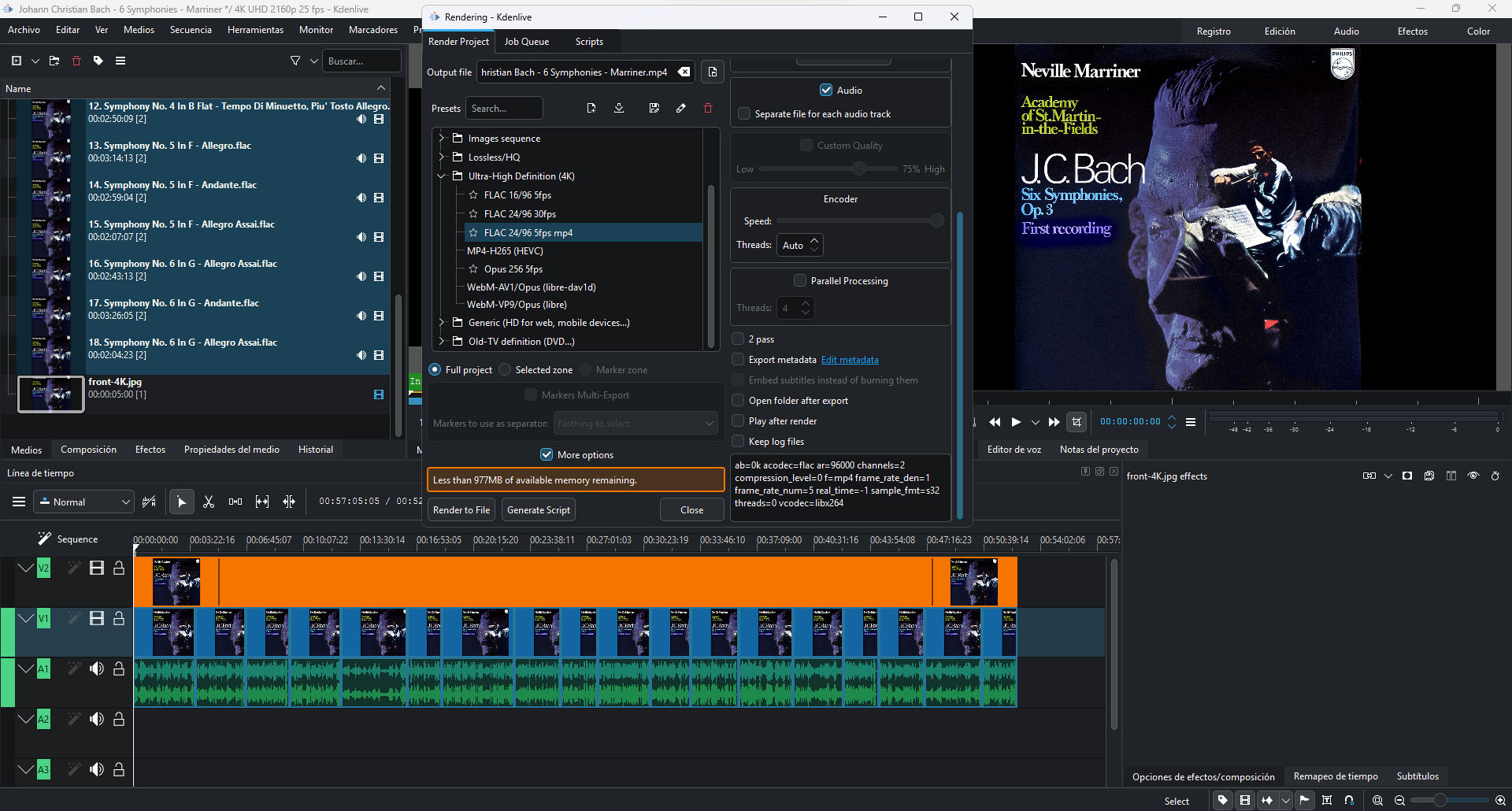The width and height of the screenshot is (1512, 811).
Task: Open the bin tag icon
Action: tap(98, 61)
